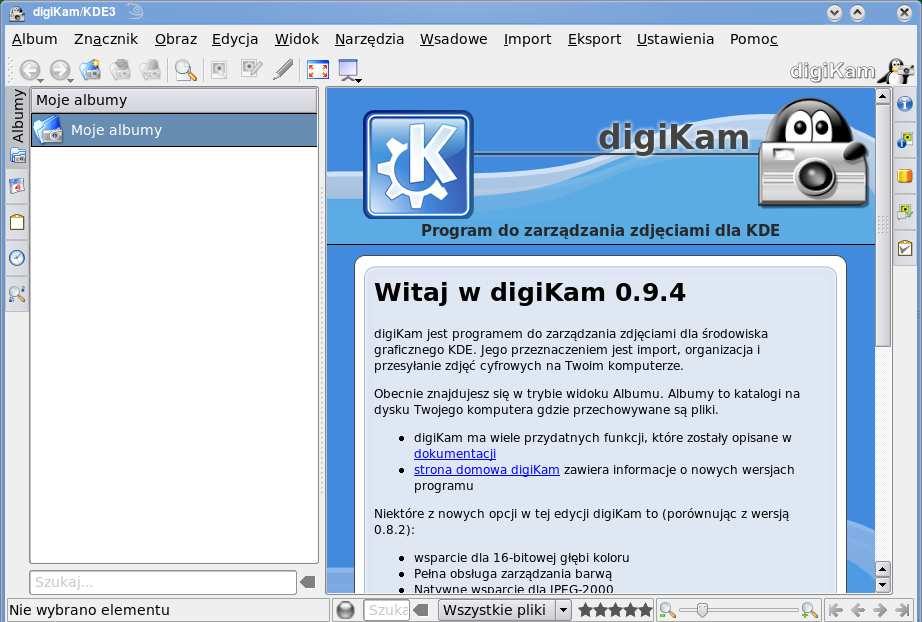Click zoom in magnifier in status bar
Viewport: 922px width, 622px height.
810,610
